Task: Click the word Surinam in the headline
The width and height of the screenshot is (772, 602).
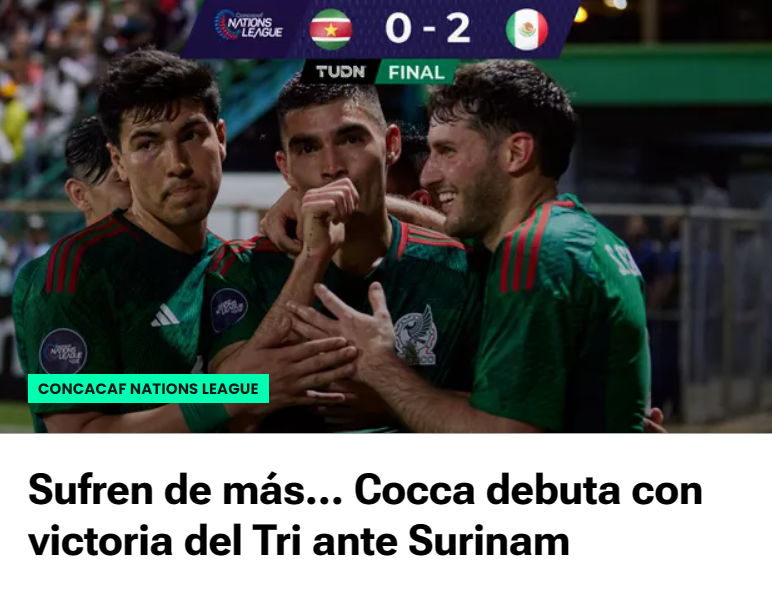Action: point(488,540)
